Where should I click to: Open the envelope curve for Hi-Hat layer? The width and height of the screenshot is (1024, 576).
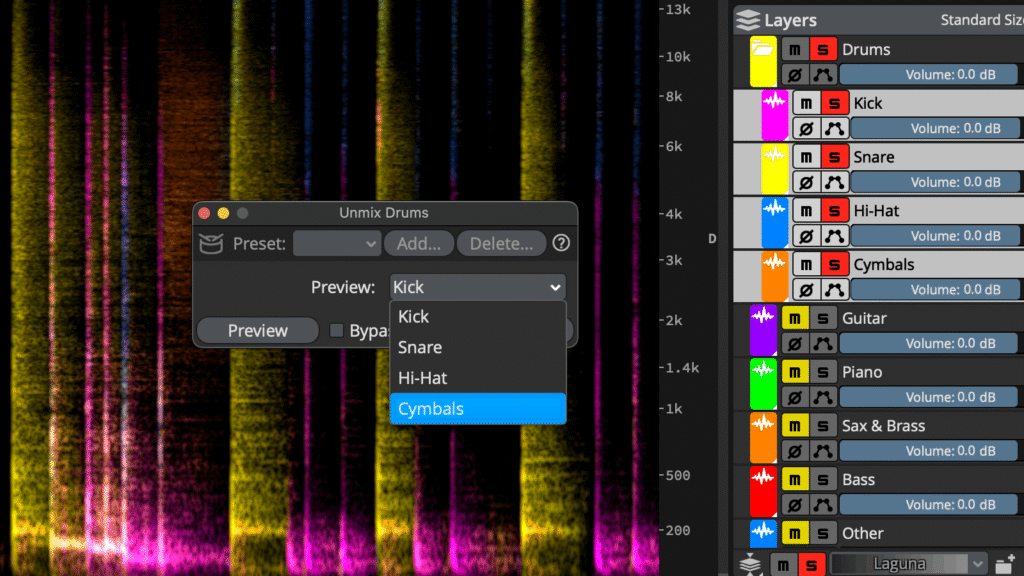(x=834, y=236)
